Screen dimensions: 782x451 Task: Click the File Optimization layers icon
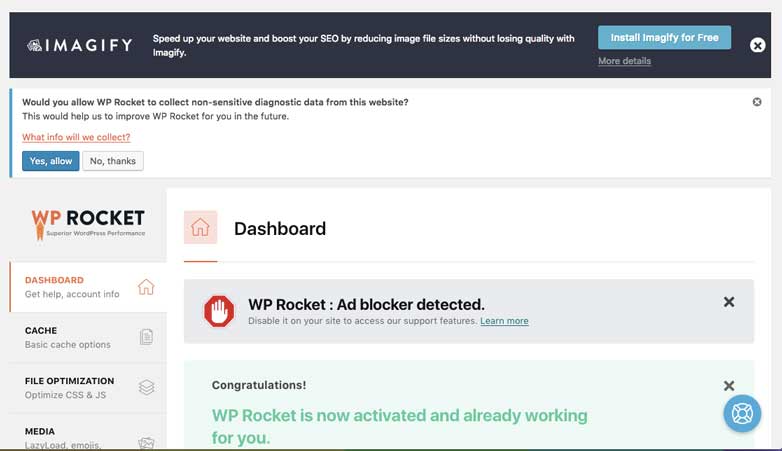pos(146,387)
